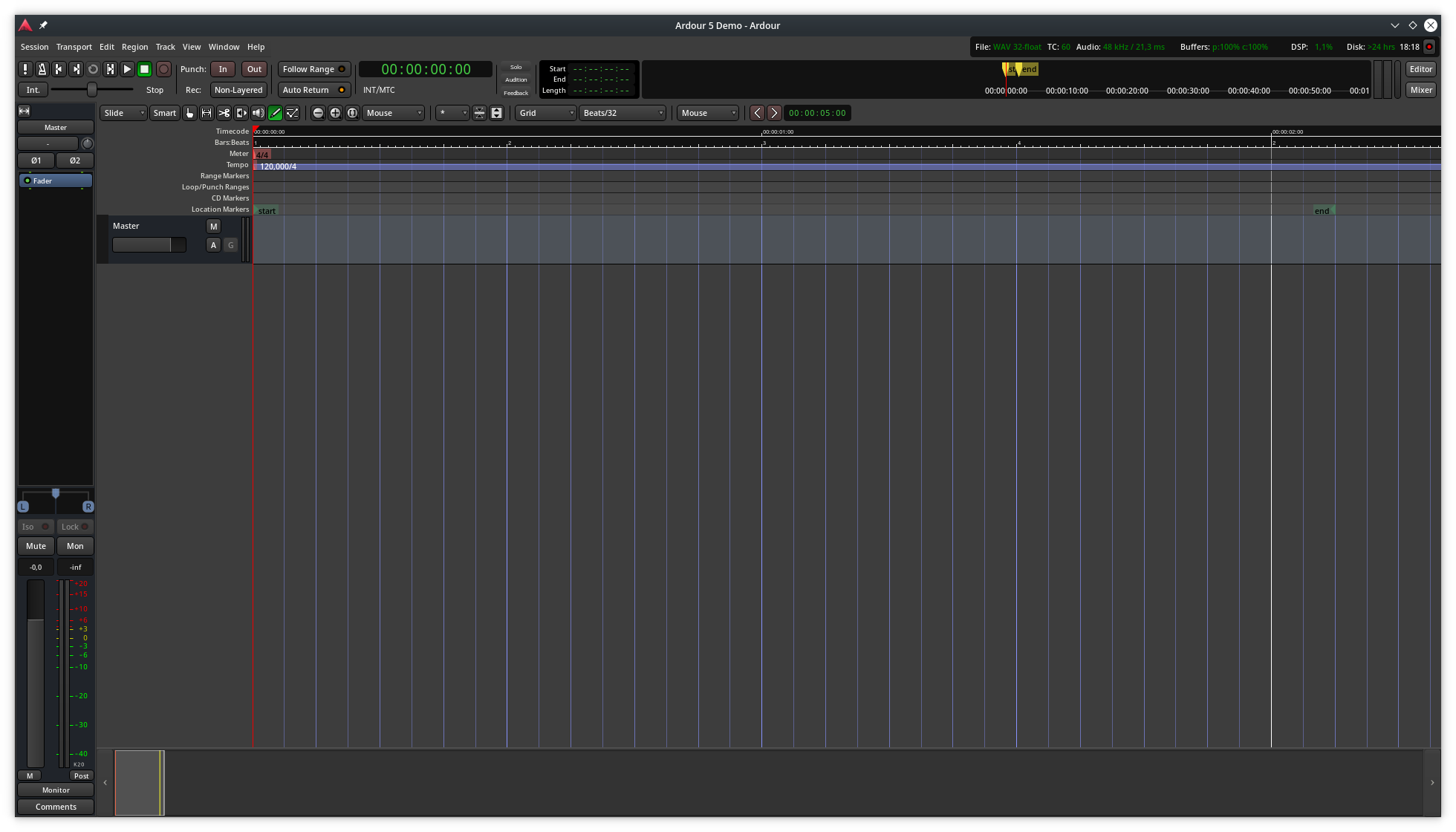Screen dimensions: 1456x832
Task: Open the Beats/32 snap dropdown
Action: click(622, 113)
